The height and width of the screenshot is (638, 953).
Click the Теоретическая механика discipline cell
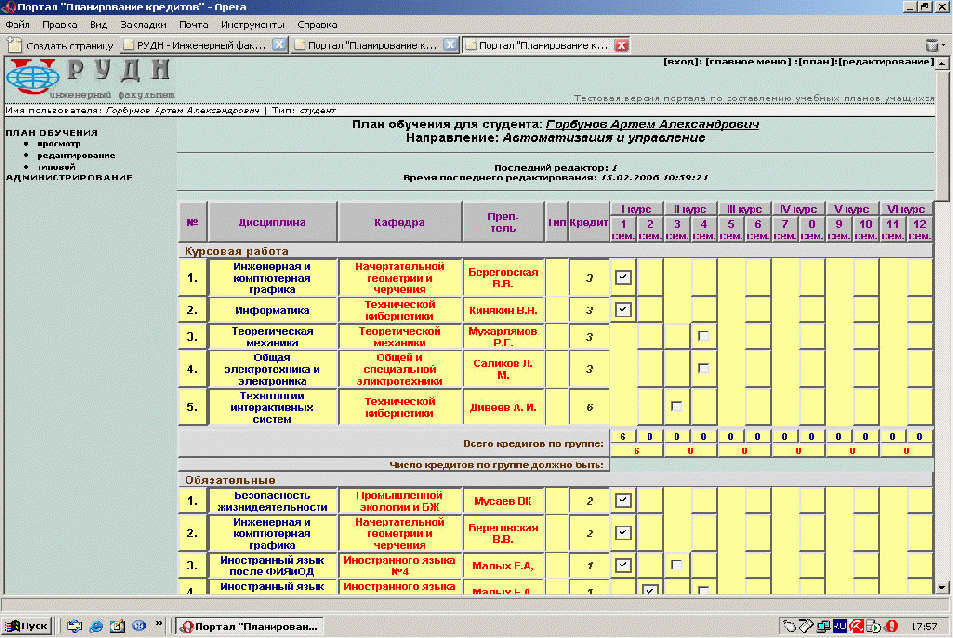pyautogui.click(x=272, y=337)
